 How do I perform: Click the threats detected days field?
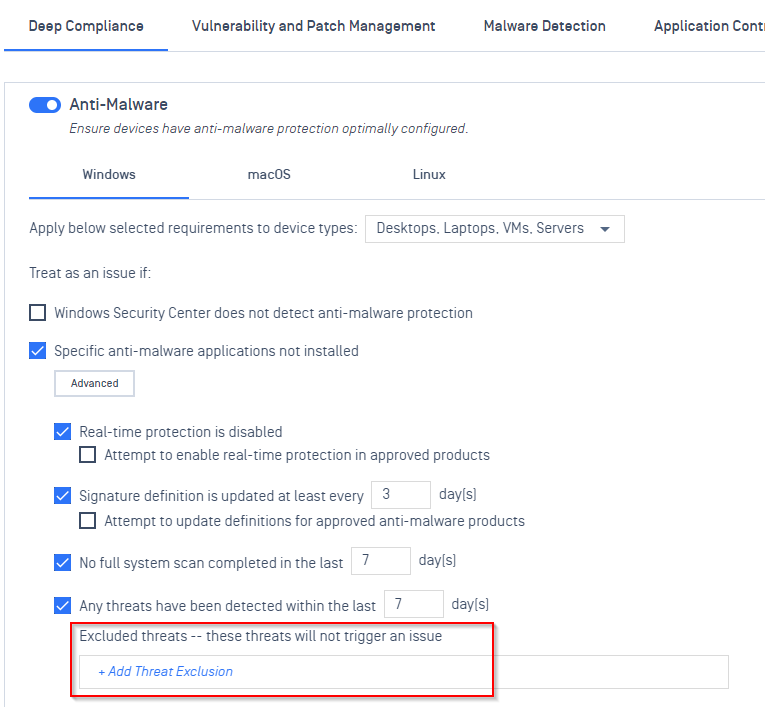(414, 604)
